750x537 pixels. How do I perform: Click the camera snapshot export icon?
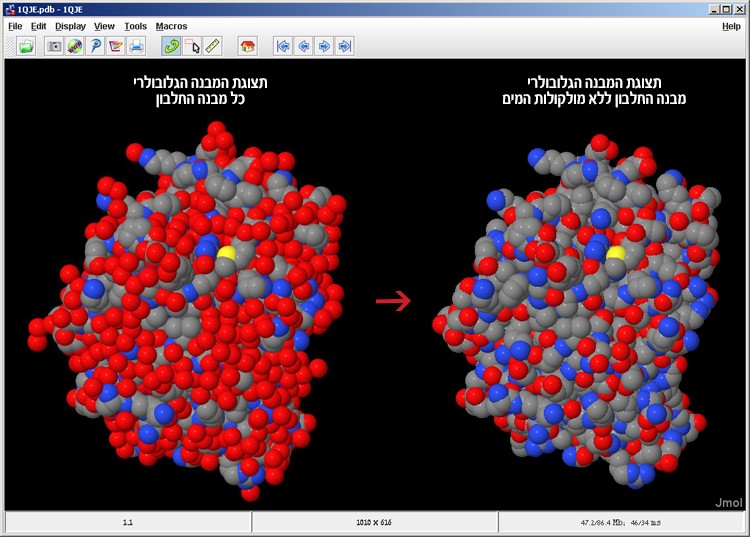coord(55,46)
